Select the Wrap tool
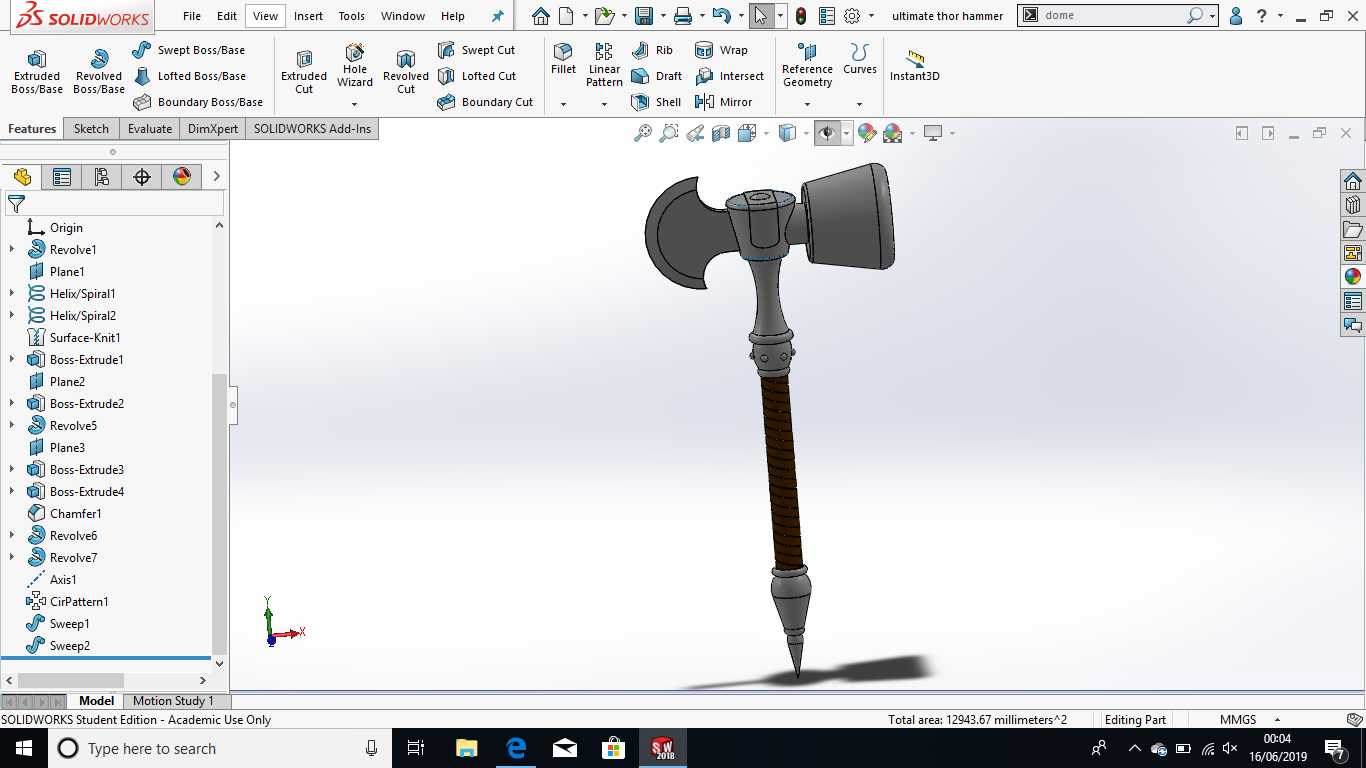Viewport: 1366px width, 768px height. 720,50
